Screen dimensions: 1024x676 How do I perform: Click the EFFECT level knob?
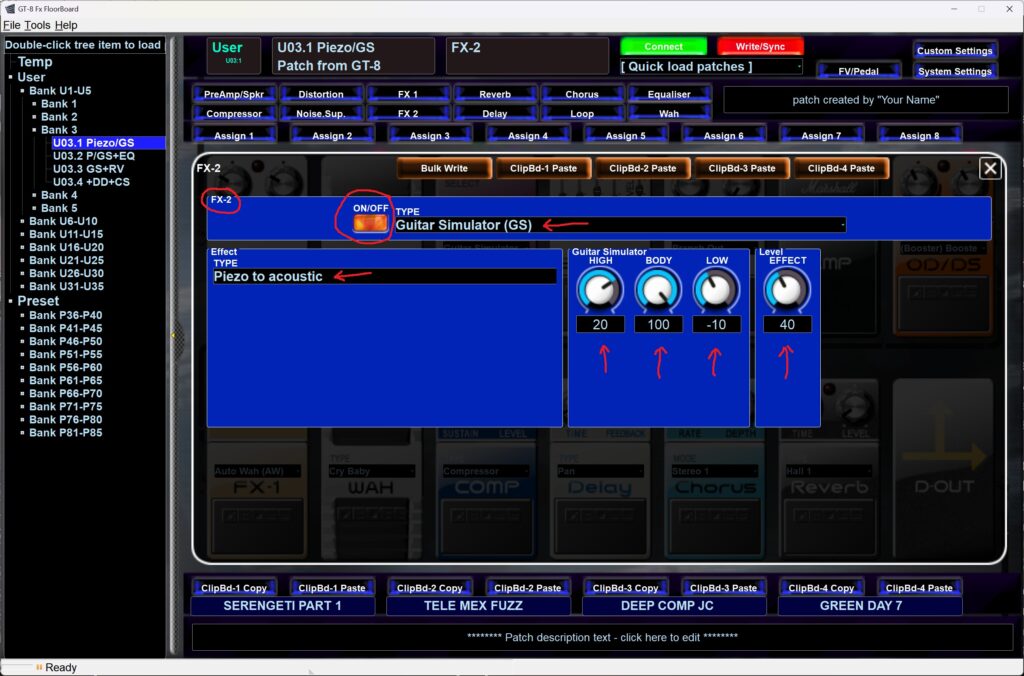tap(787, 291)
